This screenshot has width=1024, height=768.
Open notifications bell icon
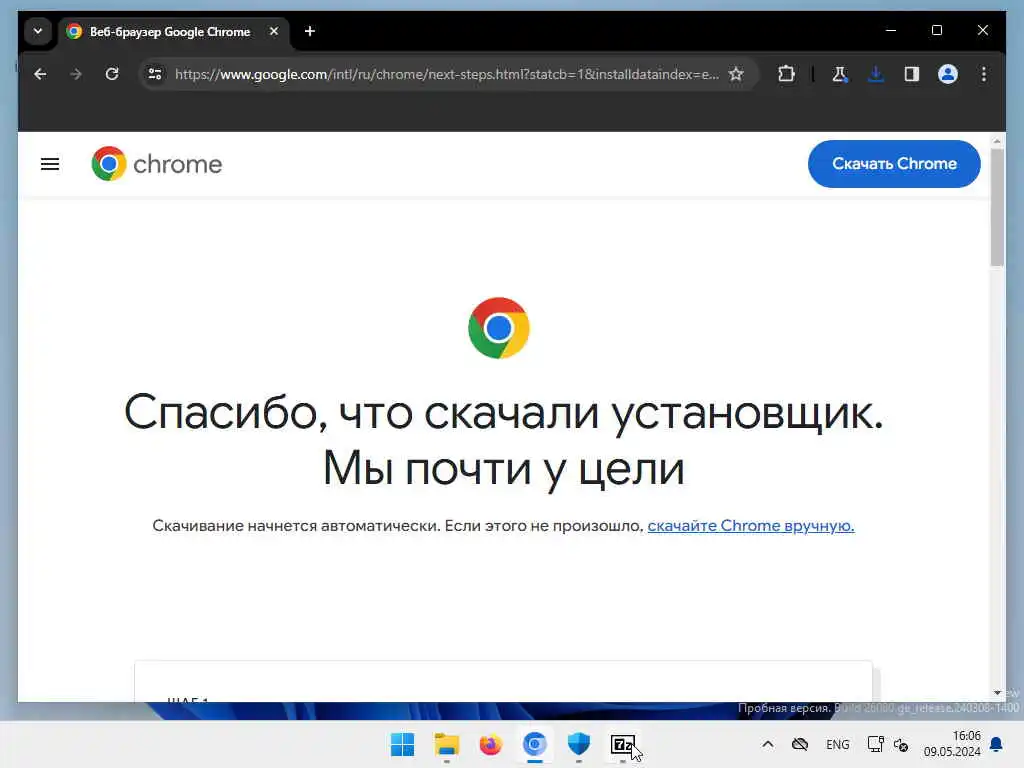coord(997,744)
